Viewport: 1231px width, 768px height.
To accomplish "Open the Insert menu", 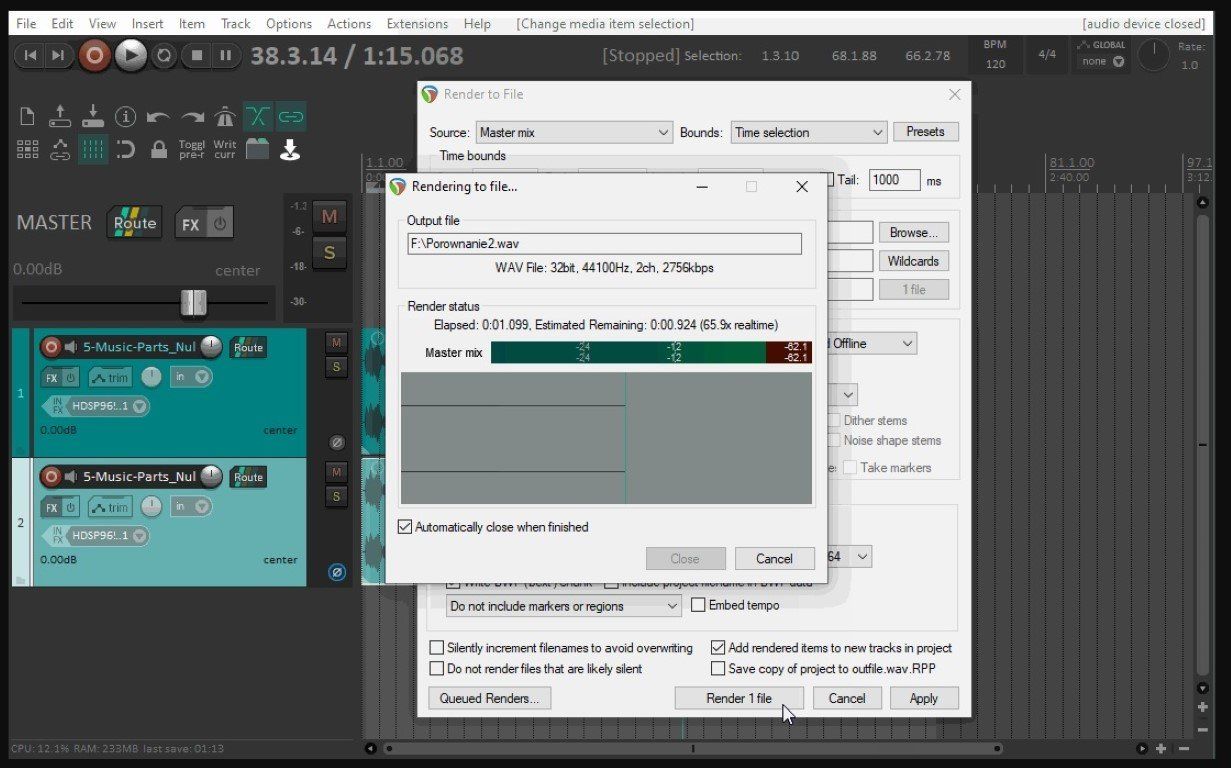I will [148, 23].
